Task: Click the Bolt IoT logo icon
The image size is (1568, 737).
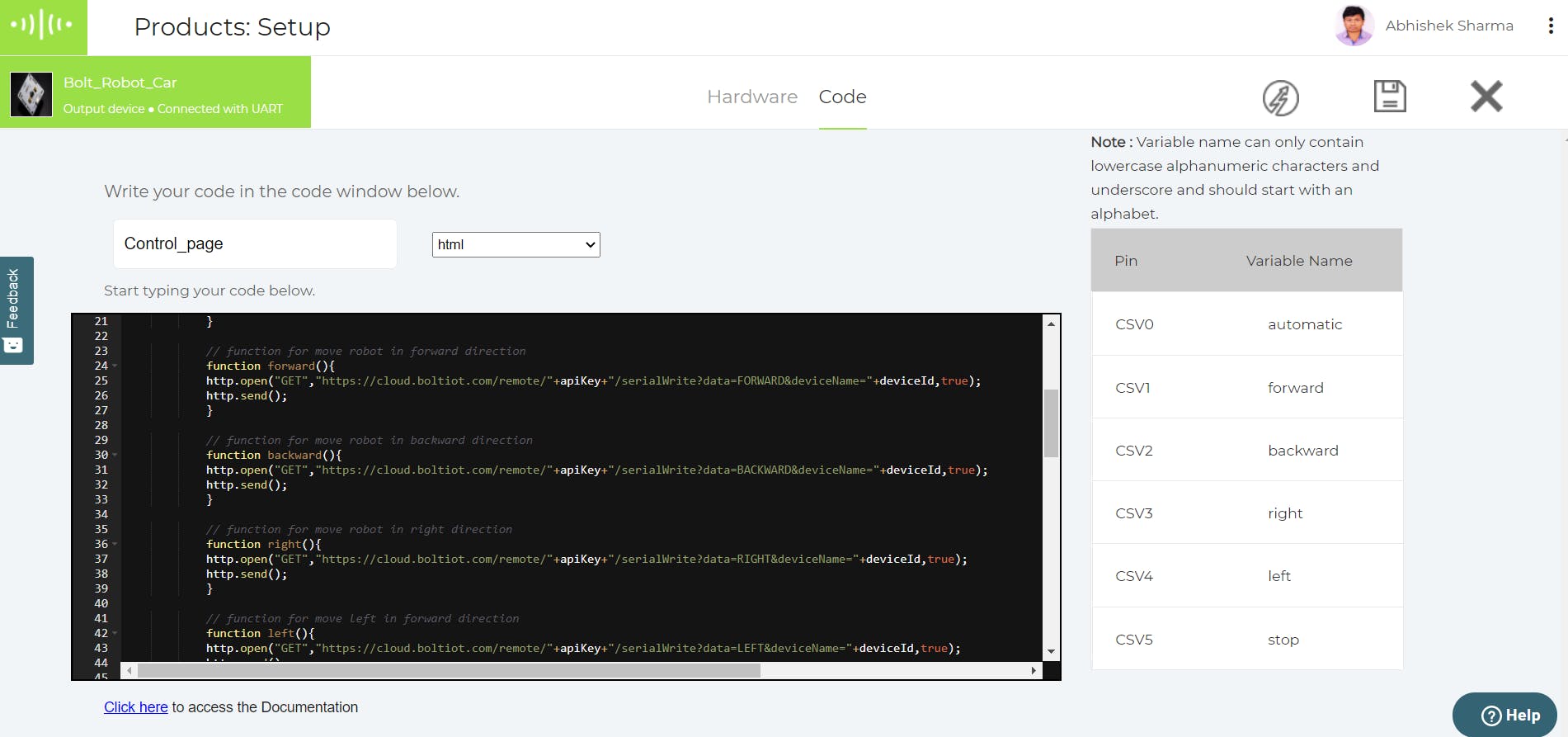Action: pyautogui.click(x=41, y=25)
